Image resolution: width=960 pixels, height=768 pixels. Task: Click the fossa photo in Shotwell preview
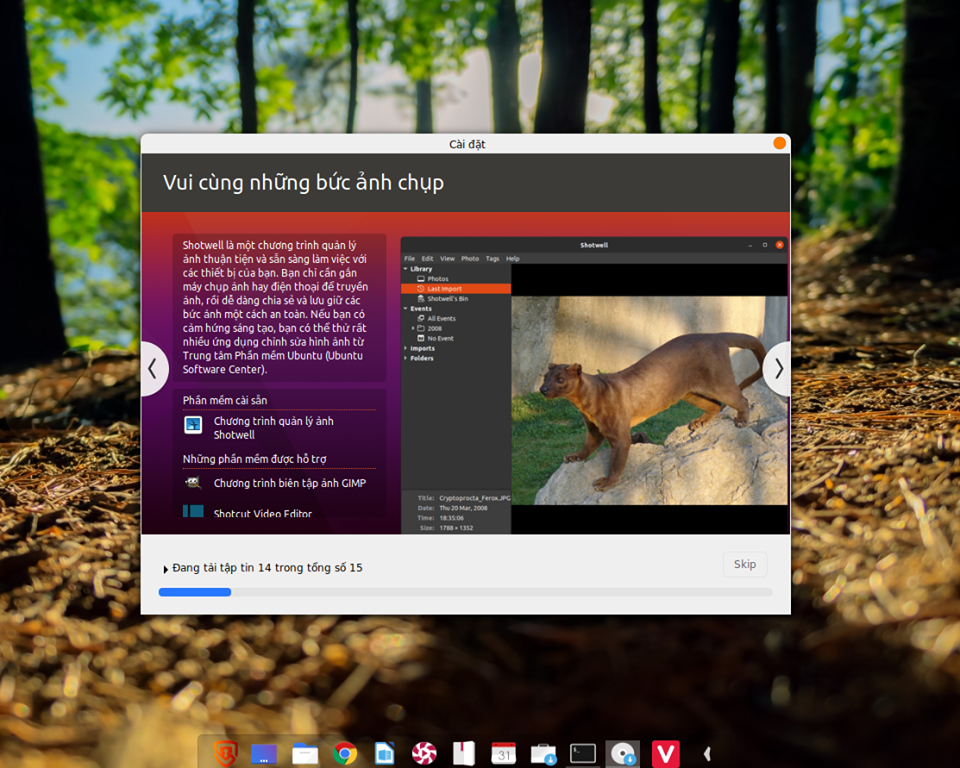click(x=649, y=401)
